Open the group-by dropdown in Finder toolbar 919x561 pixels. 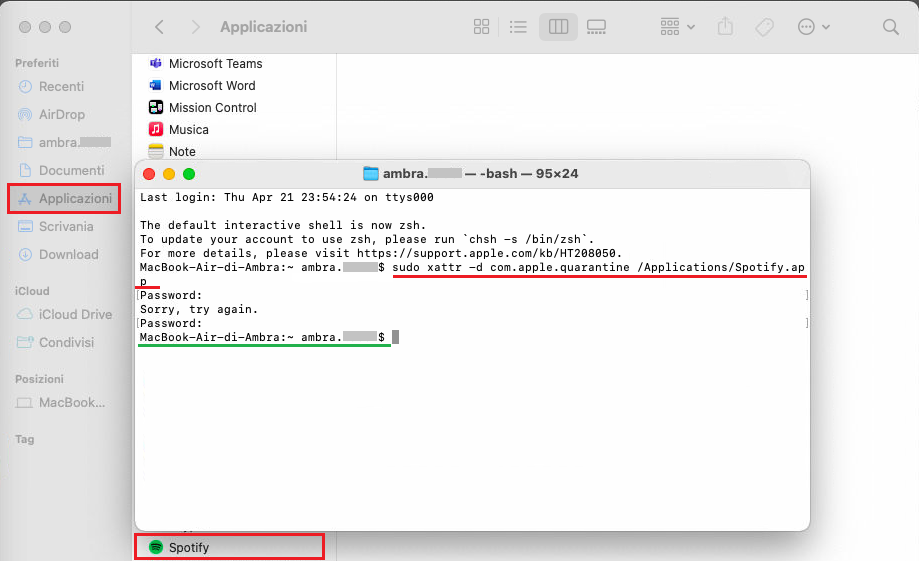click(x=678, y=27)
